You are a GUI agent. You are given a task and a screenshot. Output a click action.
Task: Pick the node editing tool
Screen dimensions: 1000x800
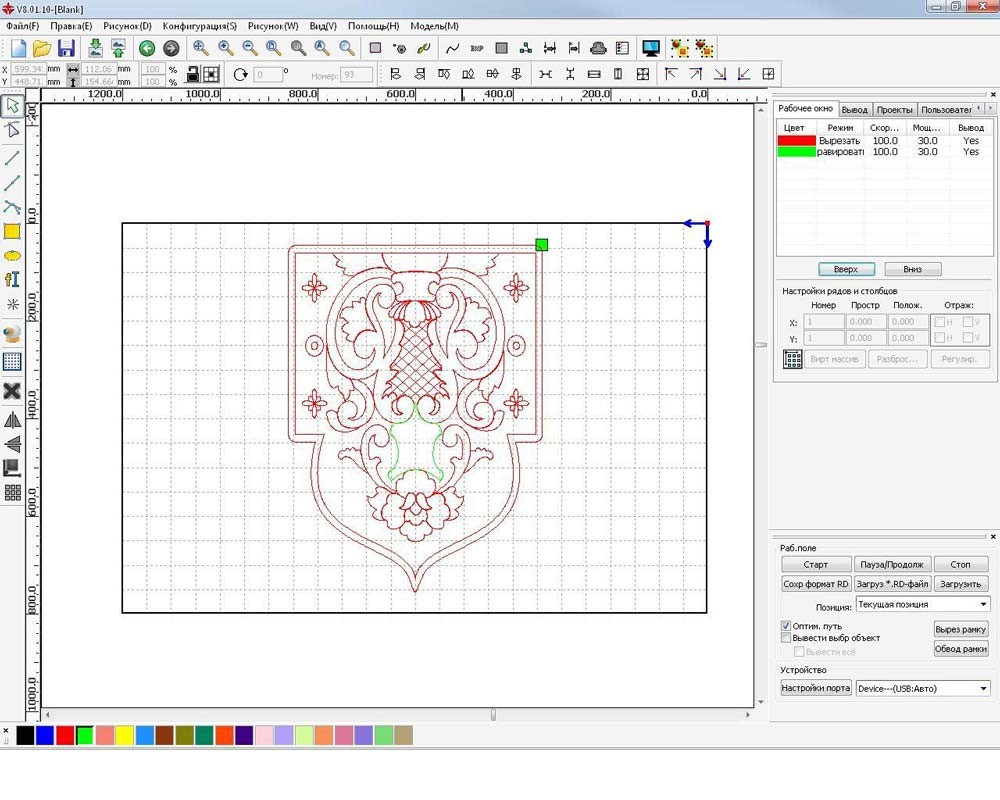tap(12, 131)
